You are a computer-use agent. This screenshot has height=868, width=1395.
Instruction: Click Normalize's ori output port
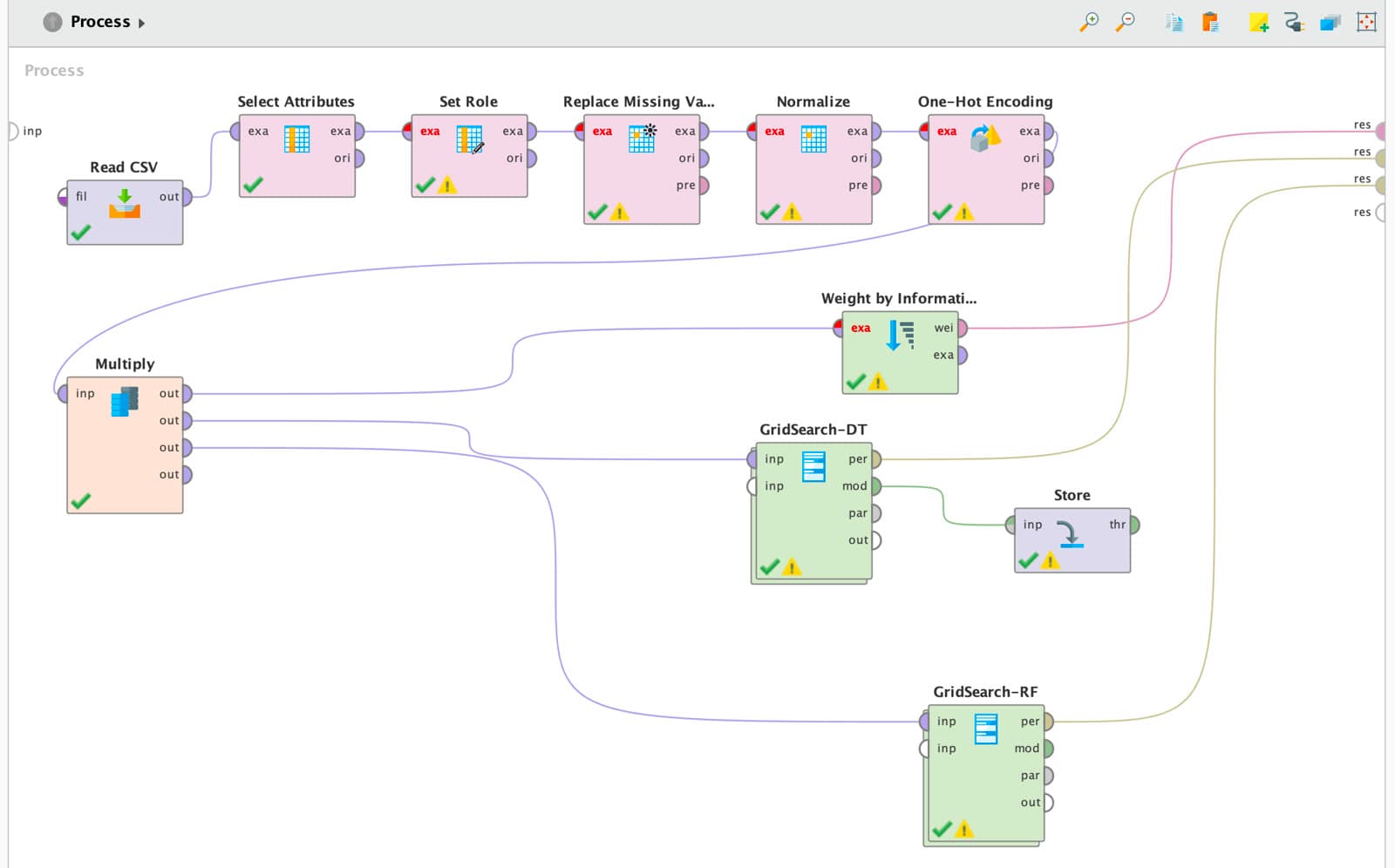pyautogui.click(x=875, y=159)
